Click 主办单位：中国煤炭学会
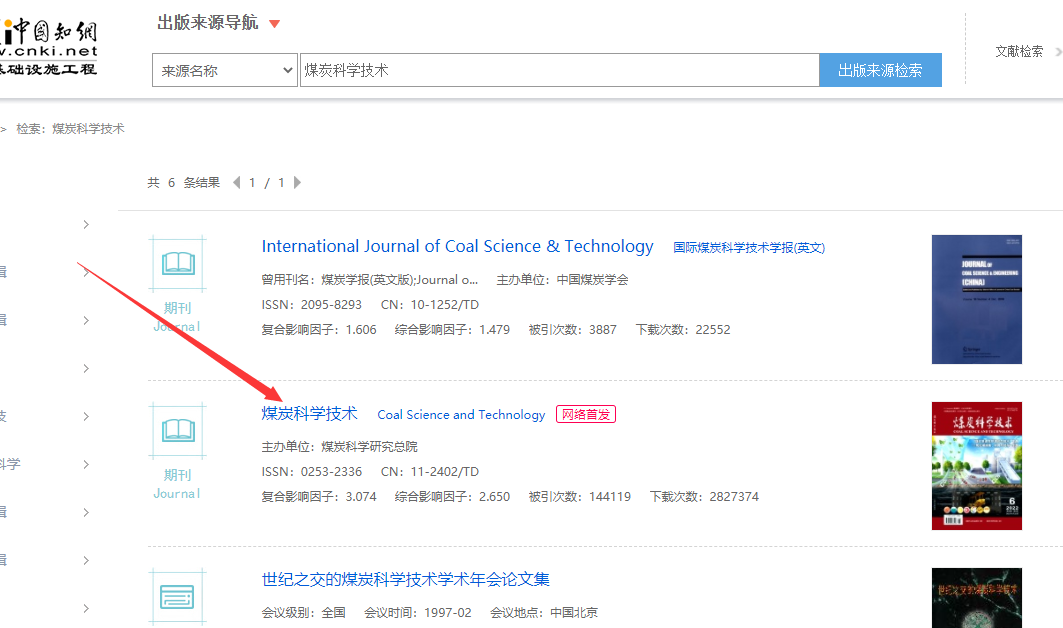Screen dimensions: 1063x628 (x=563, y=279)
